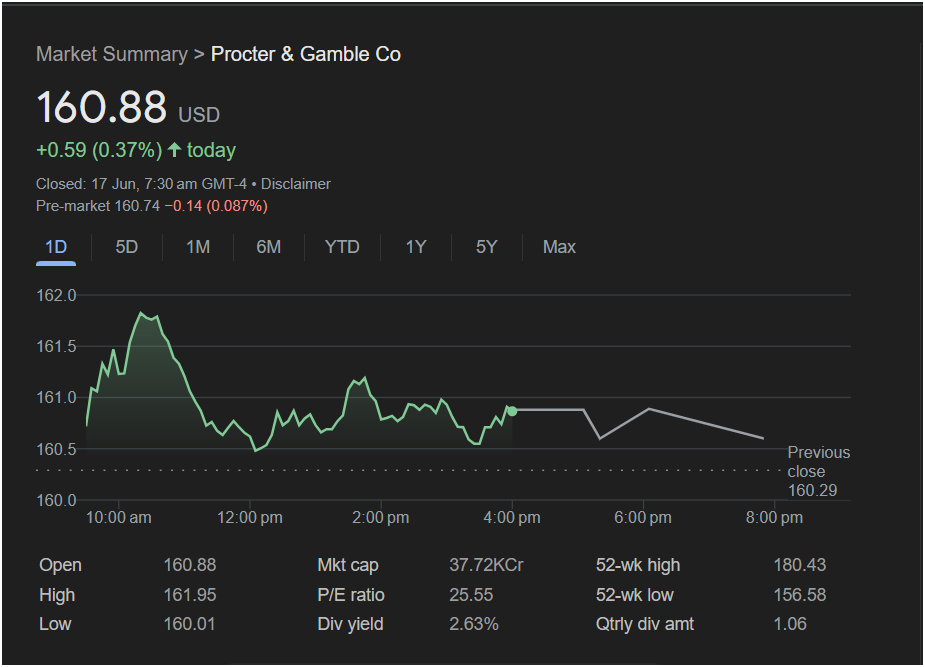Click the +0.59 (0.37%) change text
Screen dimensions: 925x667
99,150
